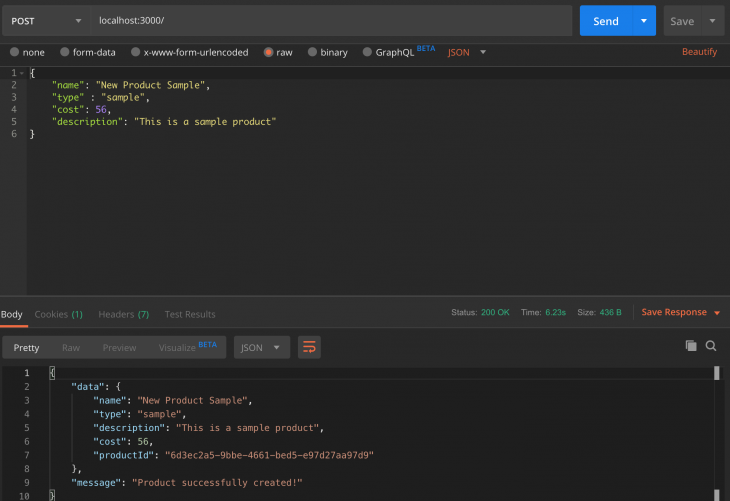The width and height of the screenshot is (730, 501).
Task: Select the raw body type
Action: (278, 52)
